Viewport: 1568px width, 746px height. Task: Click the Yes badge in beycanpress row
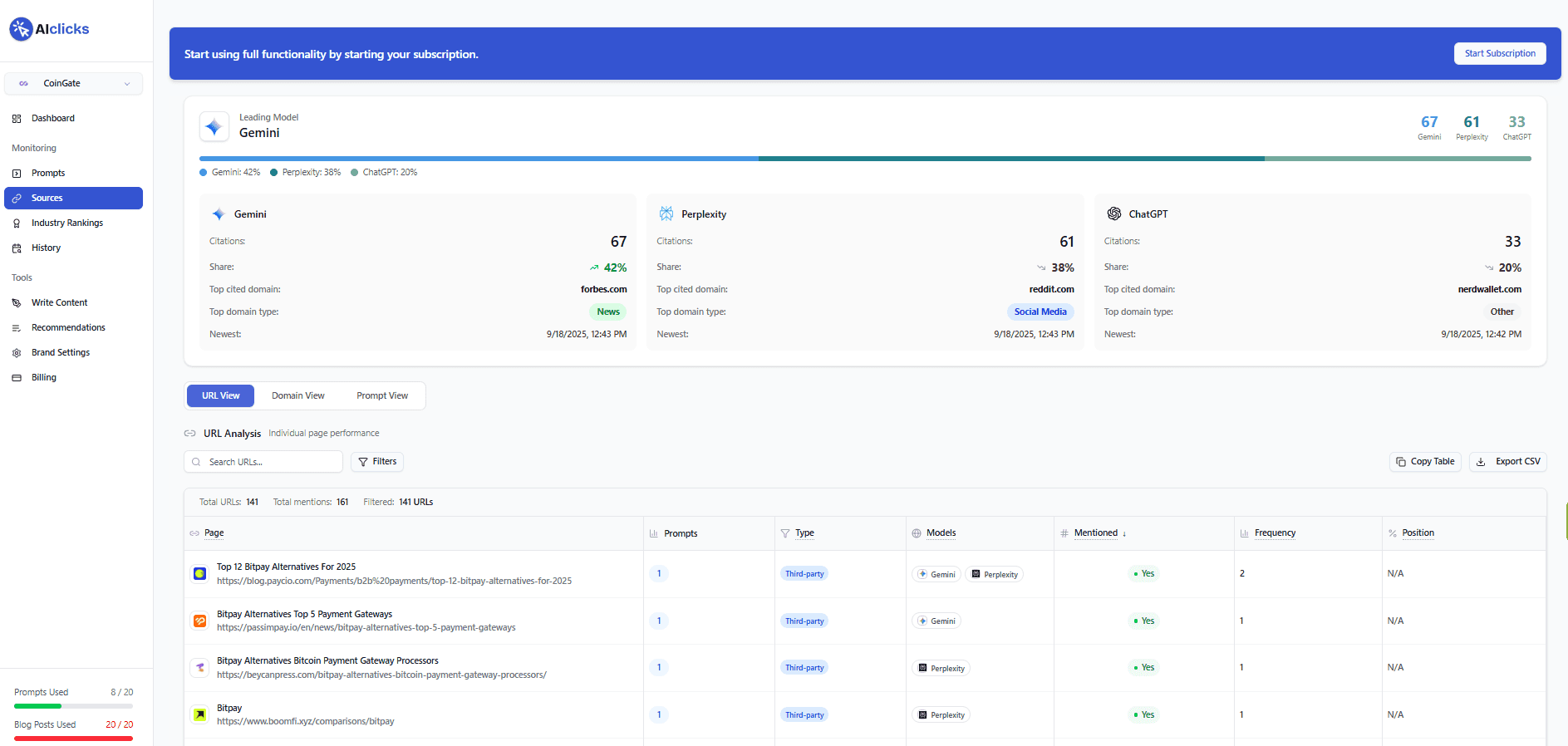pos(1143,667)
